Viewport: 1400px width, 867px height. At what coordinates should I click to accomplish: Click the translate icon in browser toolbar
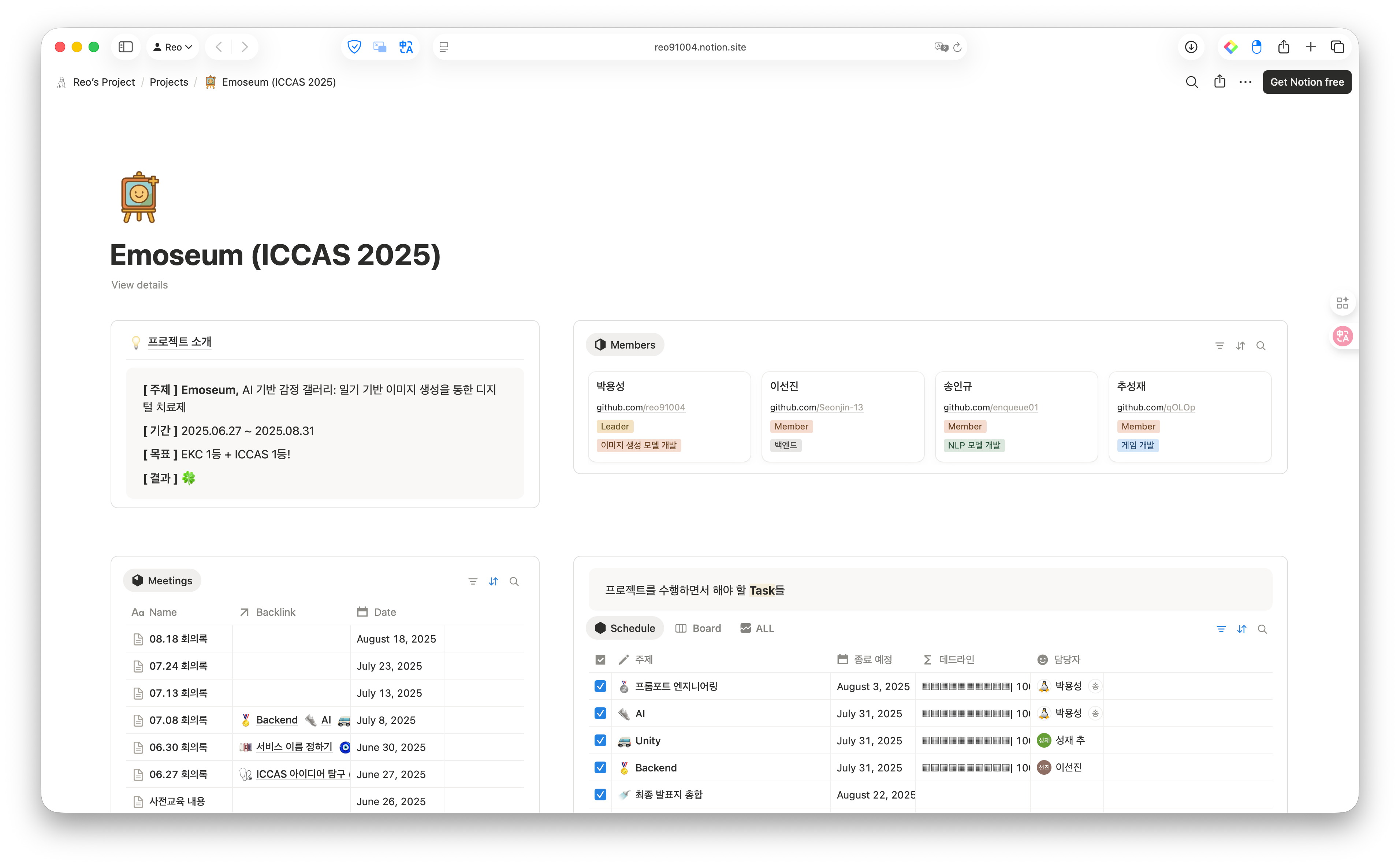pos(406,47)
